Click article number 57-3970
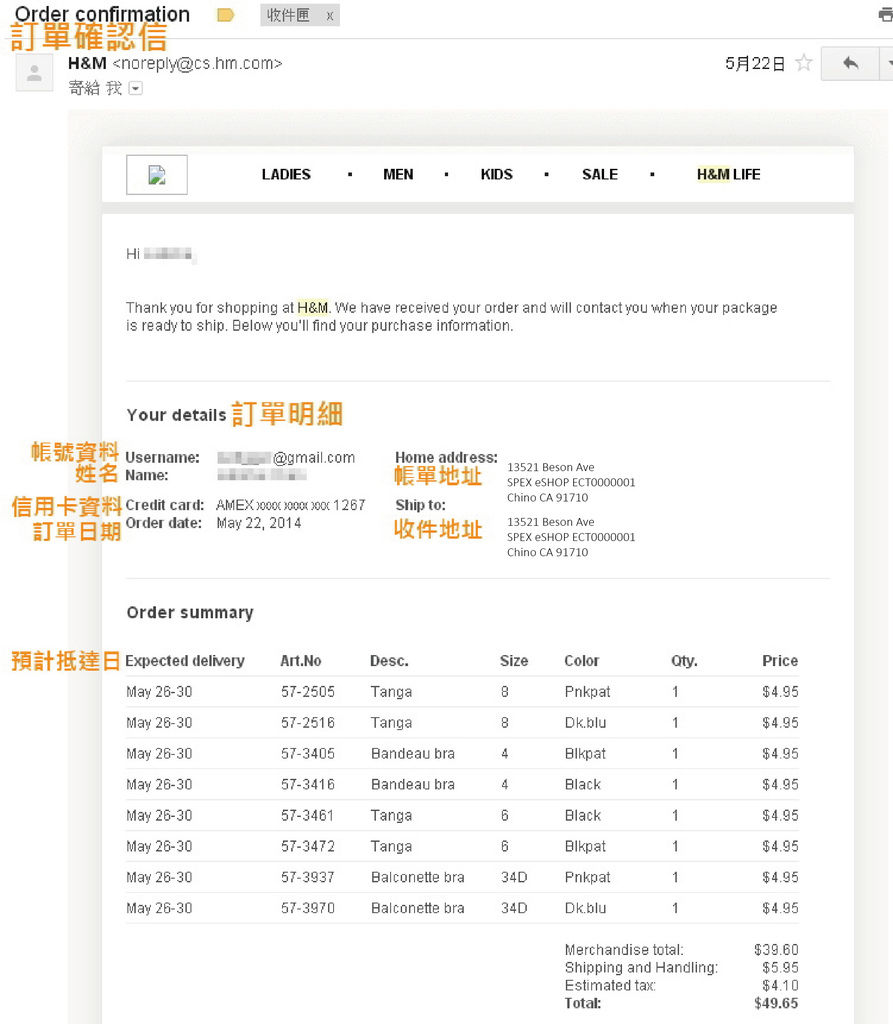Screen dimensions: 893x1024 [x=308, y=908]
